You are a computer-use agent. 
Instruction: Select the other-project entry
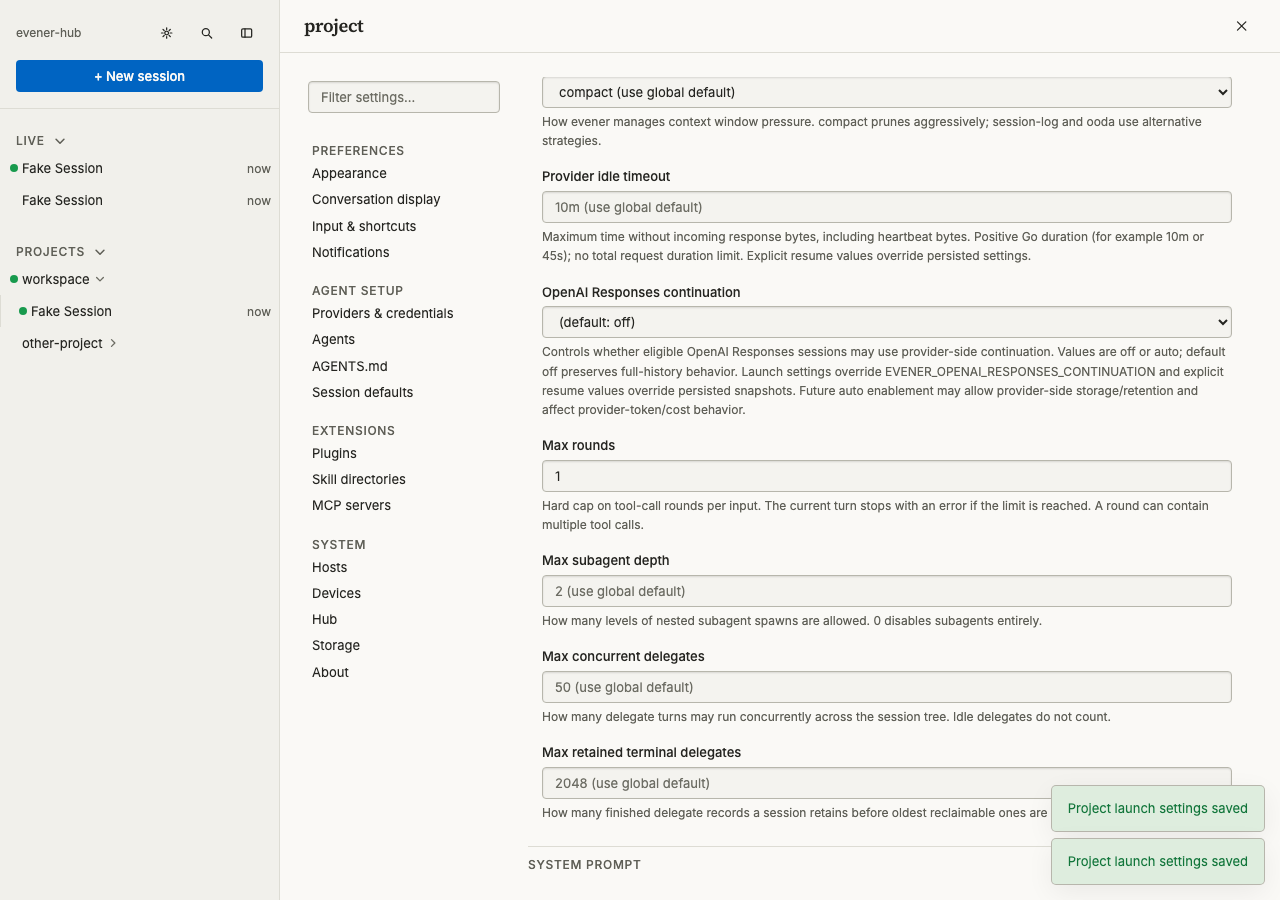point(62,343)
